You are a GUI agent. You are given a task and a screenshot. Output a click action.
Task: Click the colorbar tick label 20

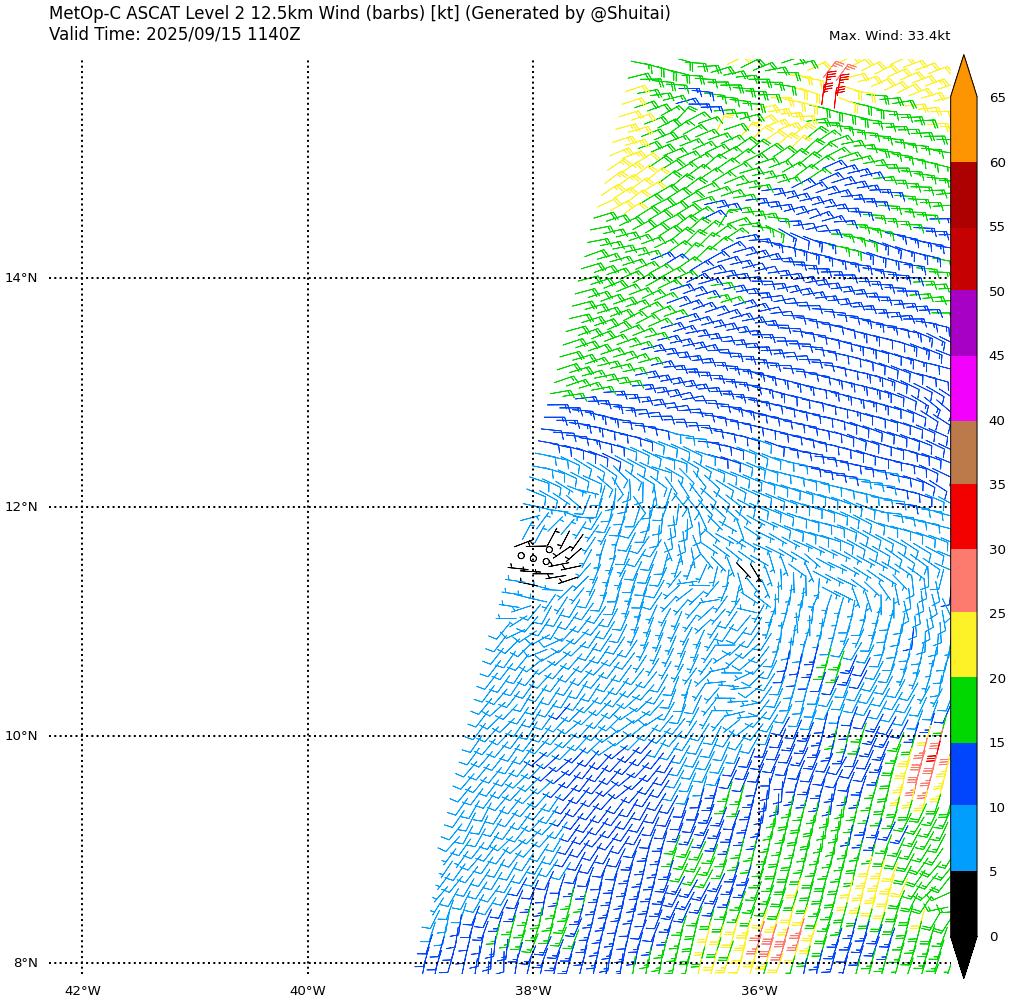(x=997, y=679)
